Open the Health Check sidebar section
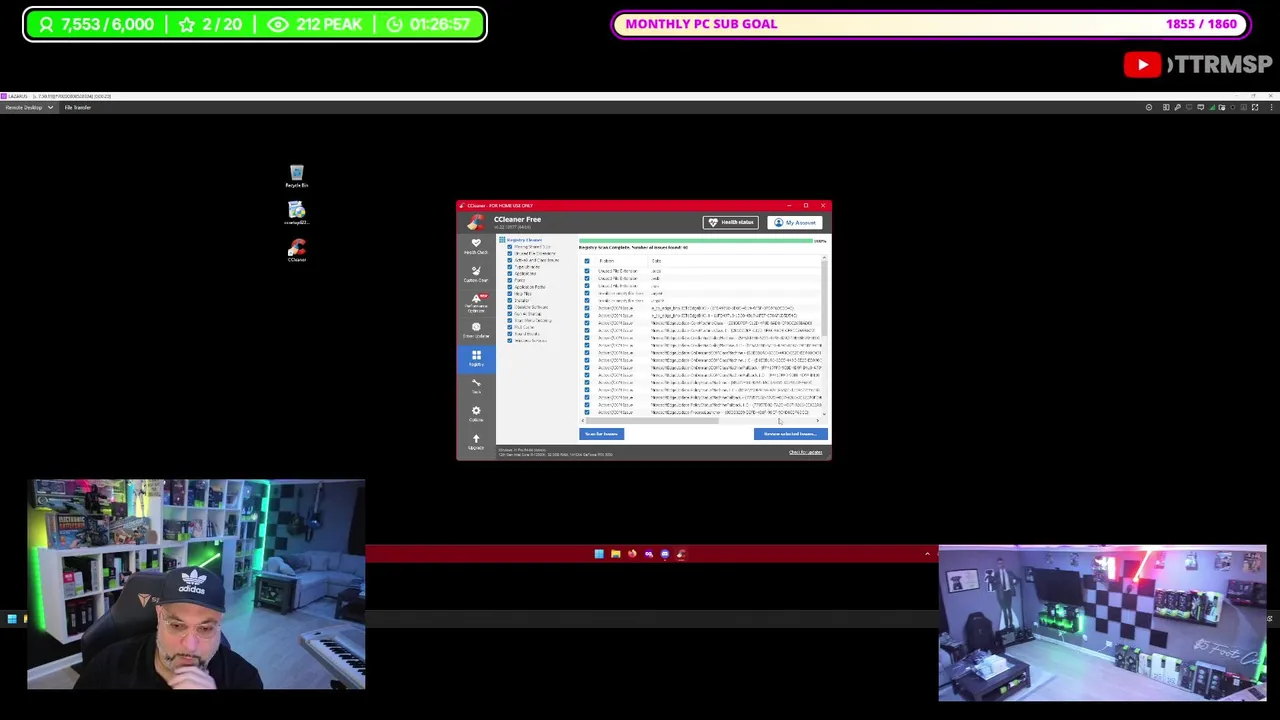Viewport: 1280px width, 720px height. [x=476, y=245]
